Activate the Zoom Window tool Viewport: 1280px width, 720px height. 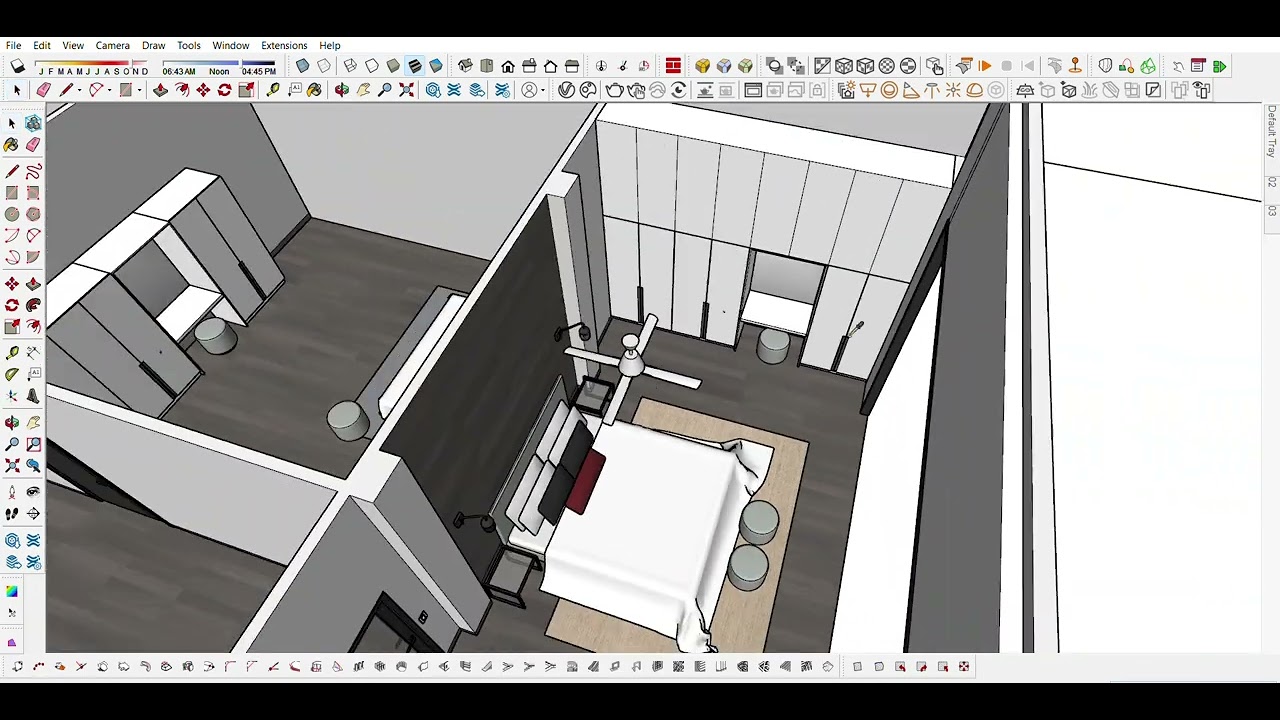[x=33, y=442]
